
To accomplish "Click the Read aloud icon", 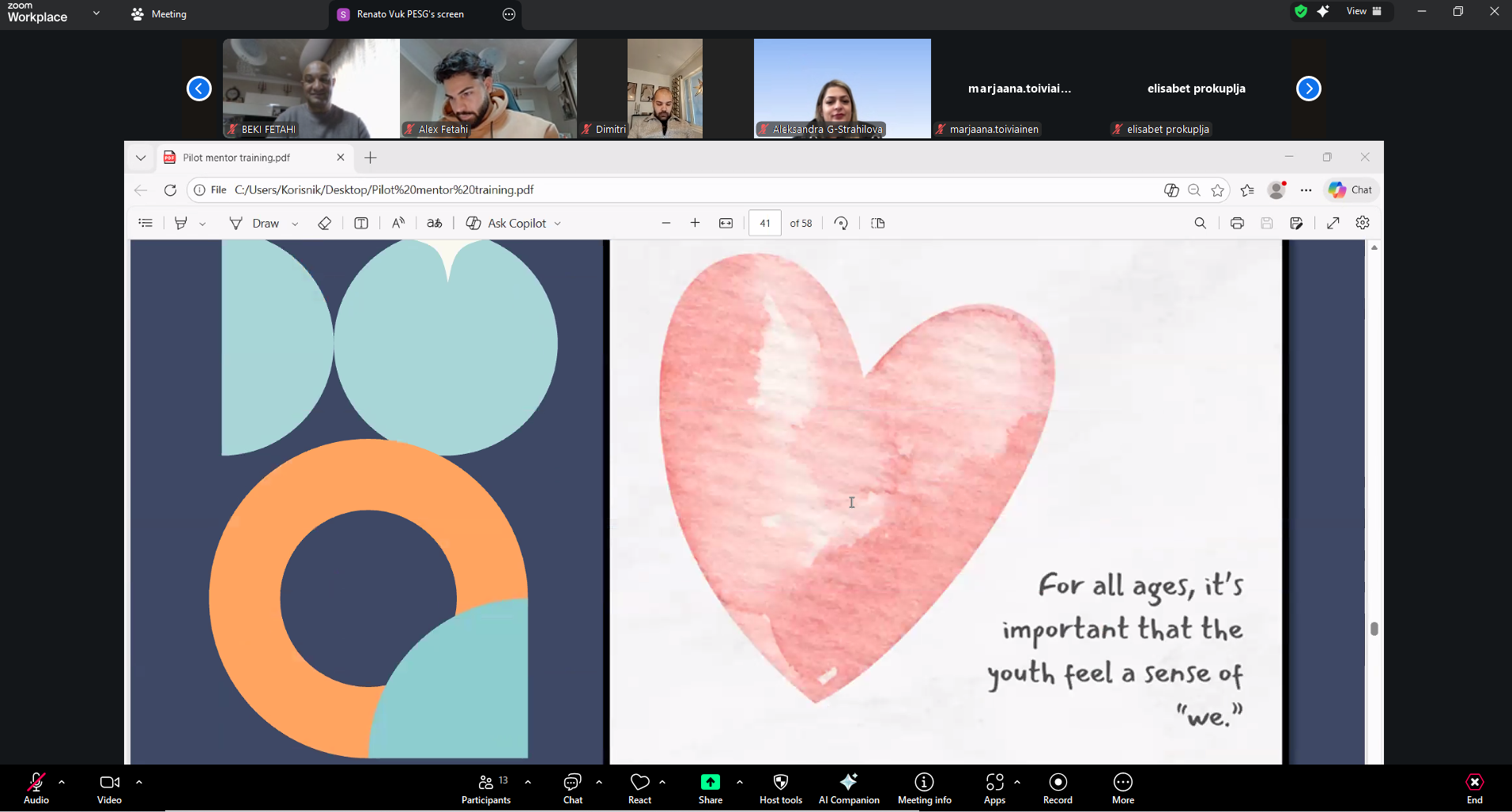I will click(x=398, y=223).
